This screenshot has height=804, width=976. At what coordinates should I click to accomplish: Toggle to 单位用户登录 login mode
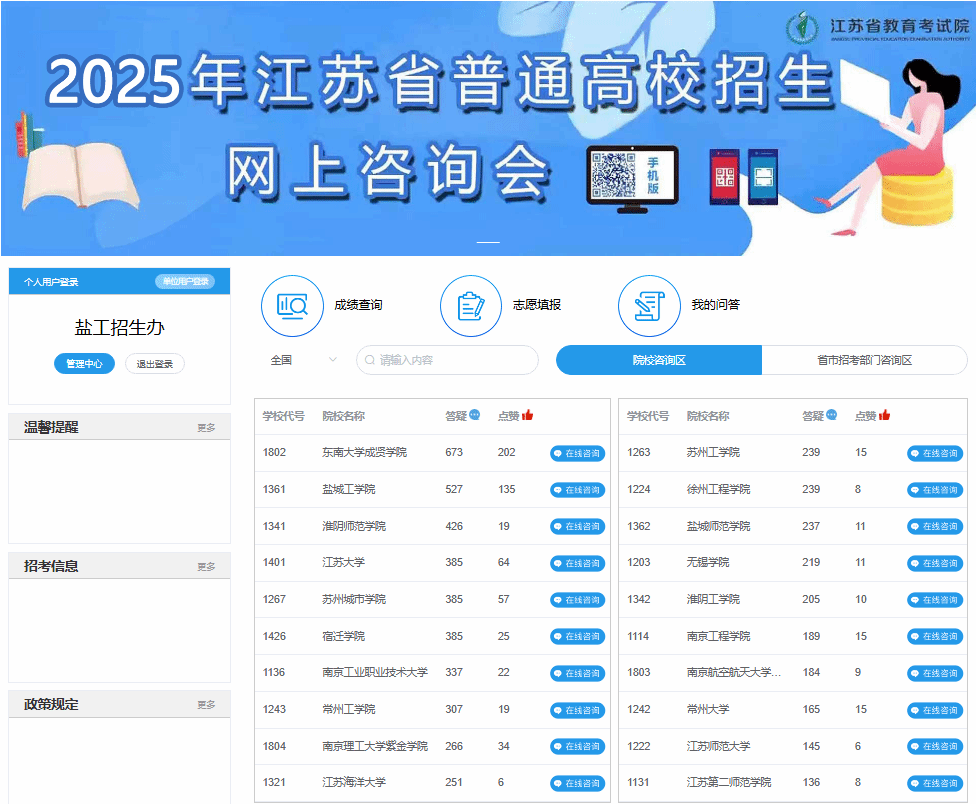point(185,282)
